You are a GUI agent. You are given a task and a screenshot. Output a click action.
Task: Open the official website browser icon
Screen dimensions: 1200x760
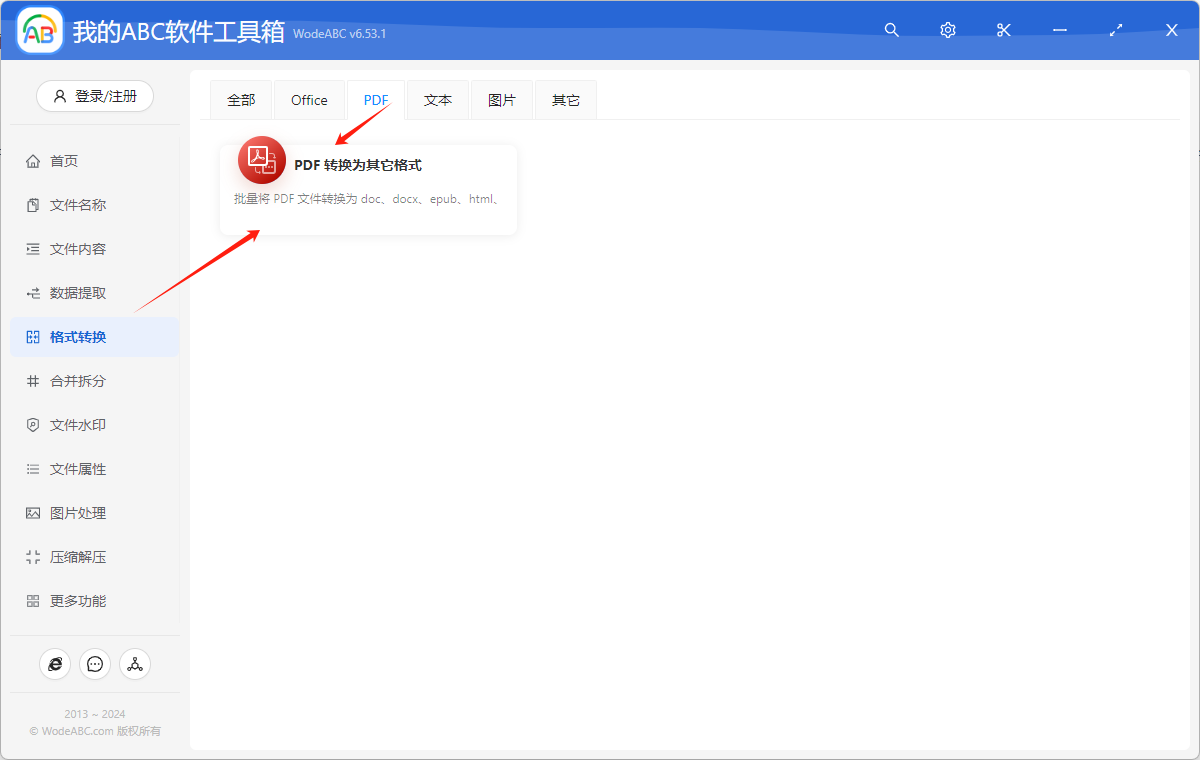55,663
